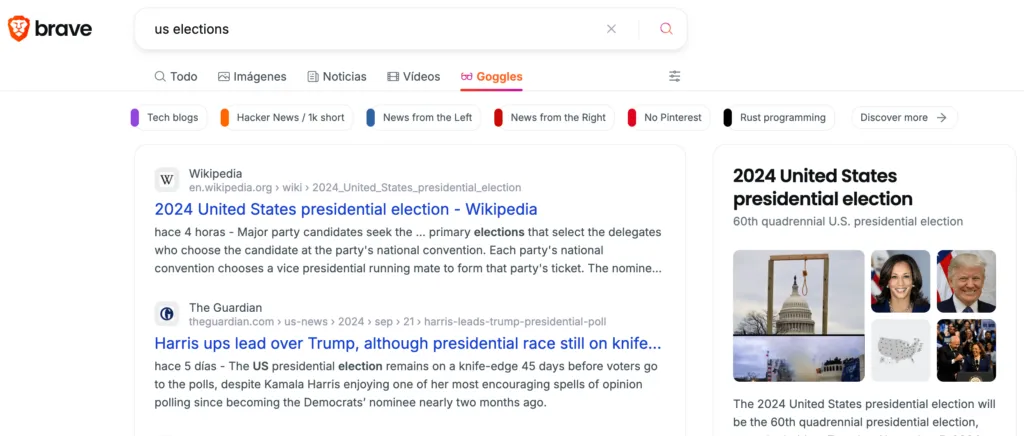The width and height of the screenshot is (1024, 436).
Task: Click the orange Hacker News color marker
Action: [225, 117]
